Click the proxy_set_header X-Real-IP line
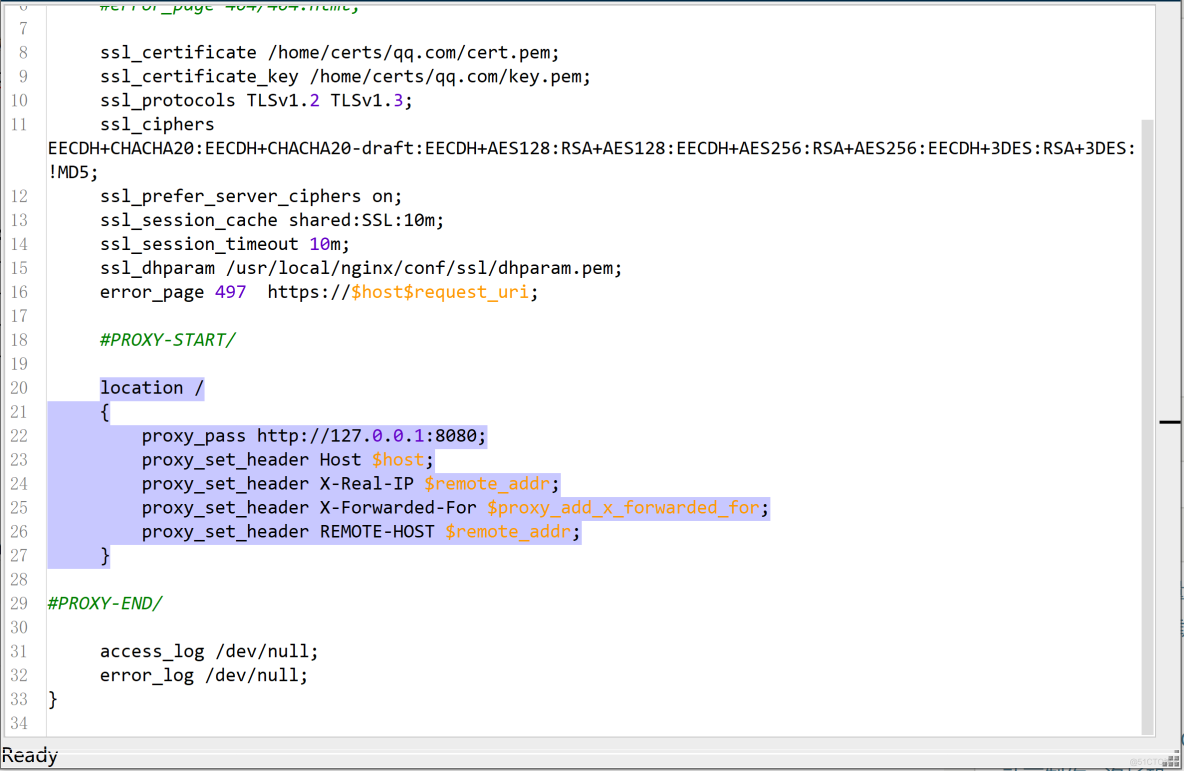This screenshot has height=771, width=1184. [x=350, y=484]
